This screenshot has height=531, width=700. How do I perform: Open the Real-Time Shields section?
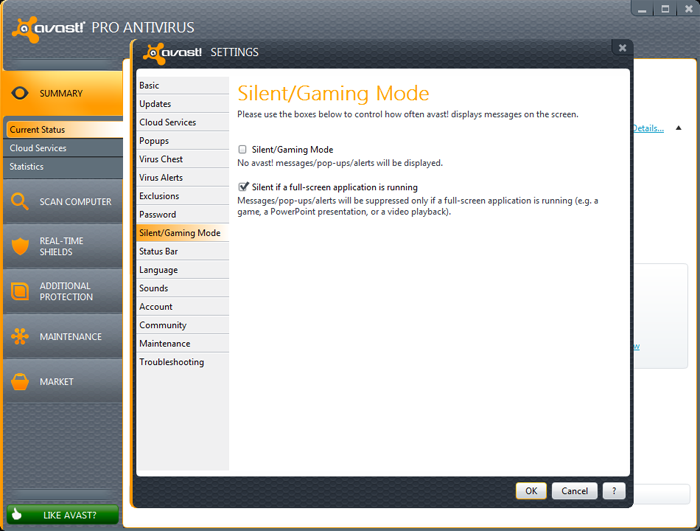click(61, 246)
